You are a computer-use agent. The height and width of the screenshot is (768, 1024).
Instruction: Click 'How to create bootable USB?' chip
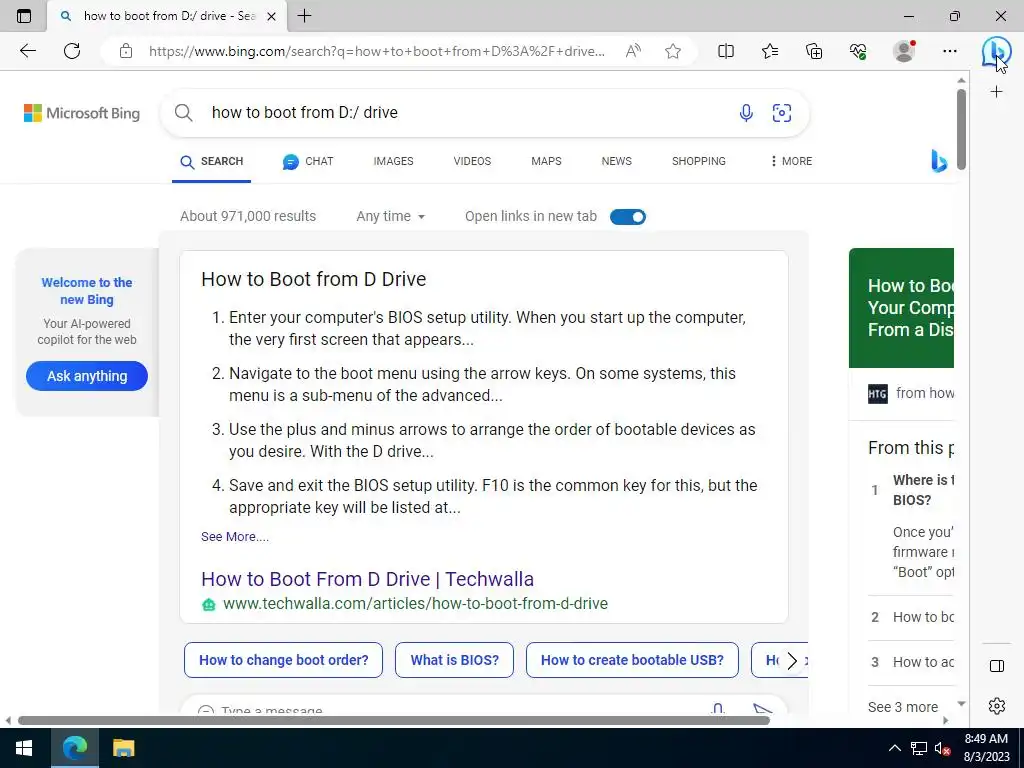click(632, 660)
